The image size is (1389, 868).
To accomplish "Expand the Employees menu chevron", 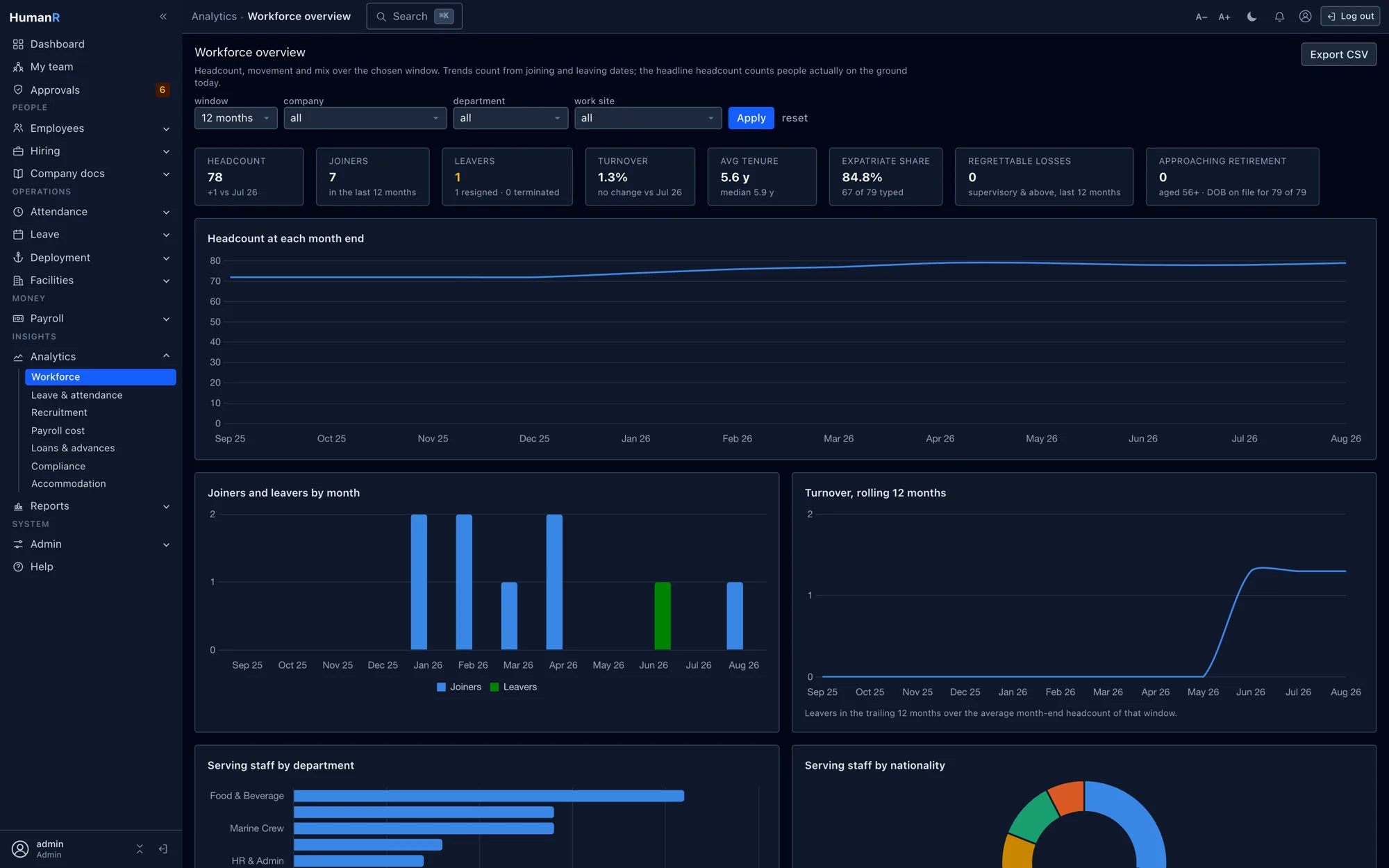I will (166, 128).
